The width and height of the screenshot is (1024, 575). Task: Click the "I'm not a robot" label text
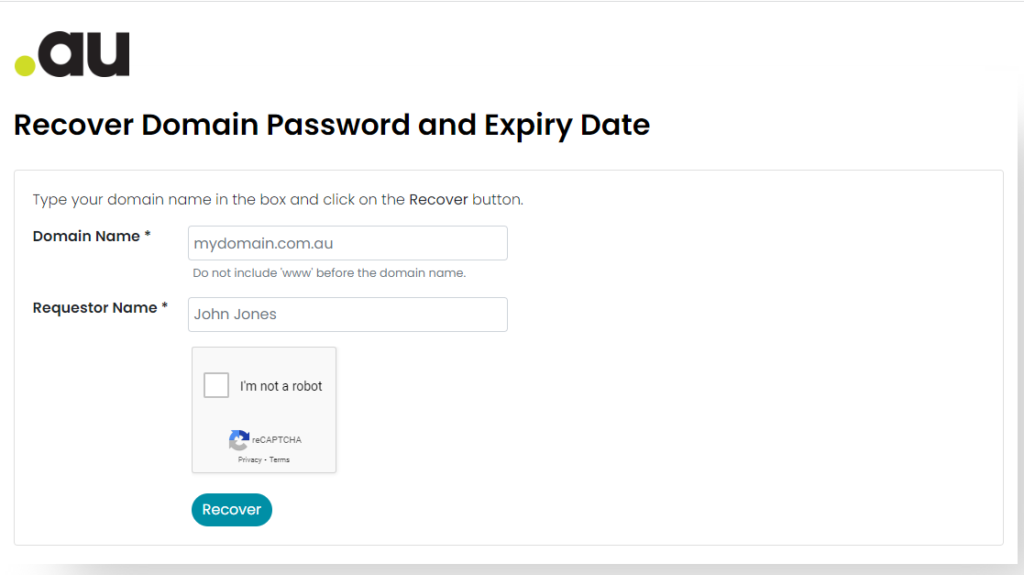click(281, 386)
